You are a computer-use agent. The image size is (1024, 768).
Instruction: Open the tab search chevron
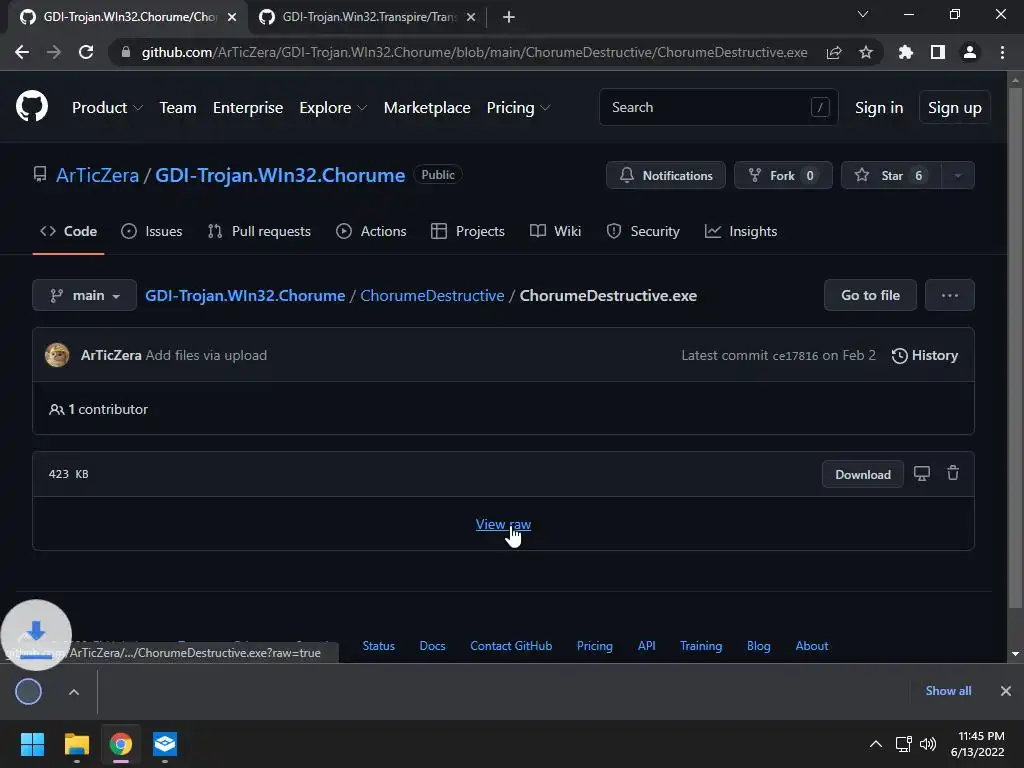[863, 14]
